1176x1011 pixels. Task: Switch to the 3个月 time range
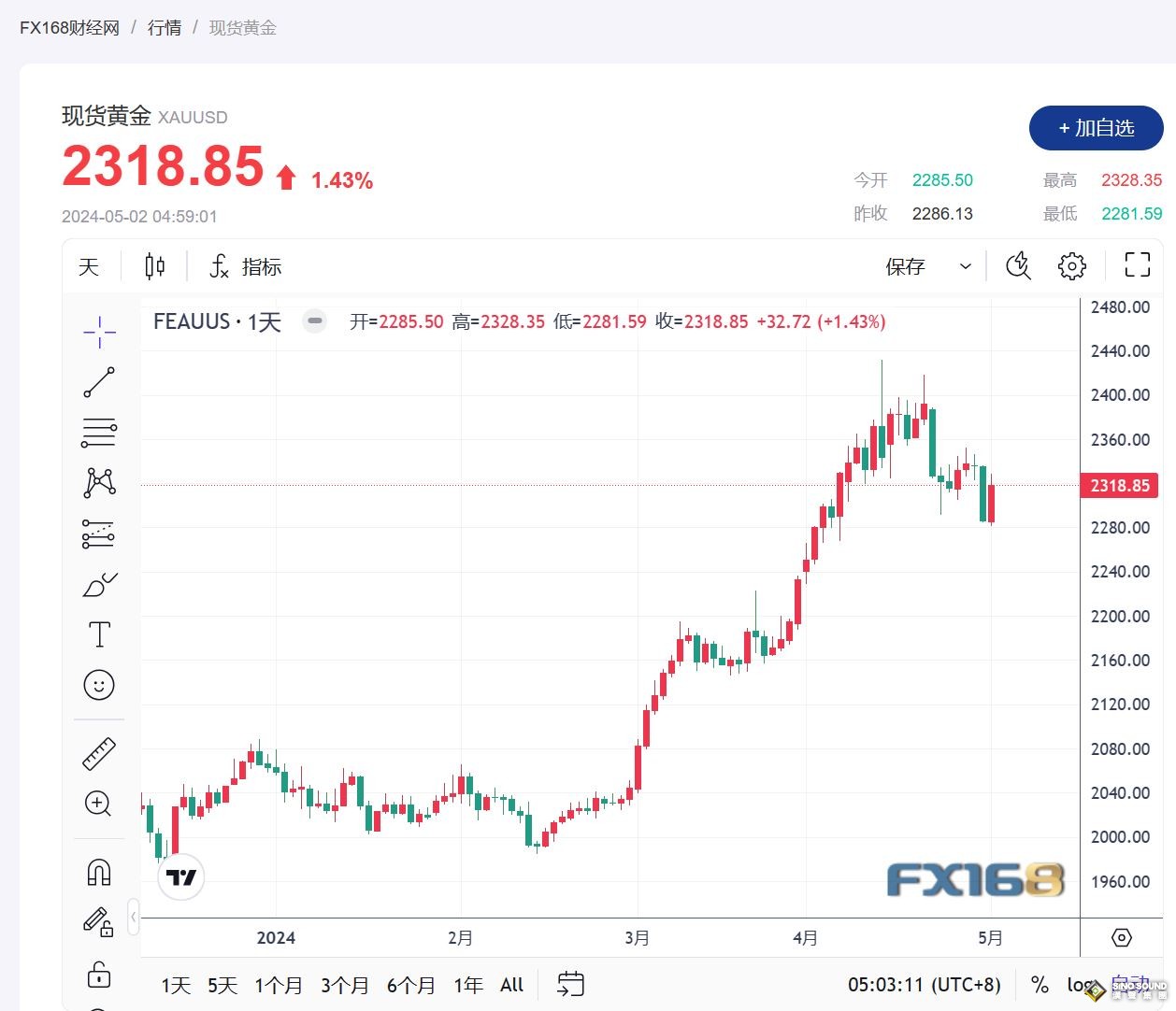(344, 986)
